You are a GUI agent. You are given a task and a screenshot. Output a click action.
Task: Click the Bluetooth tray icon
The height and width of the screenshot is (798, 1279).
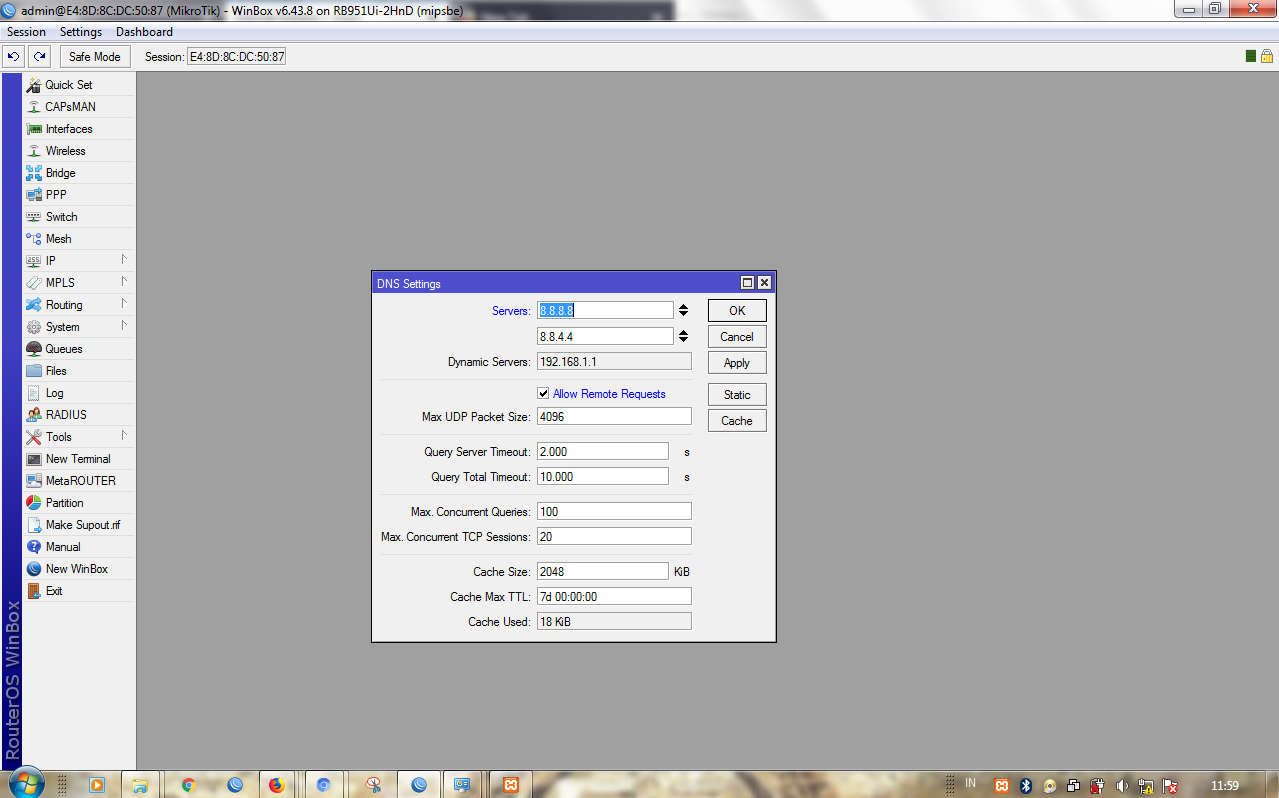[x=1025, y=786]
